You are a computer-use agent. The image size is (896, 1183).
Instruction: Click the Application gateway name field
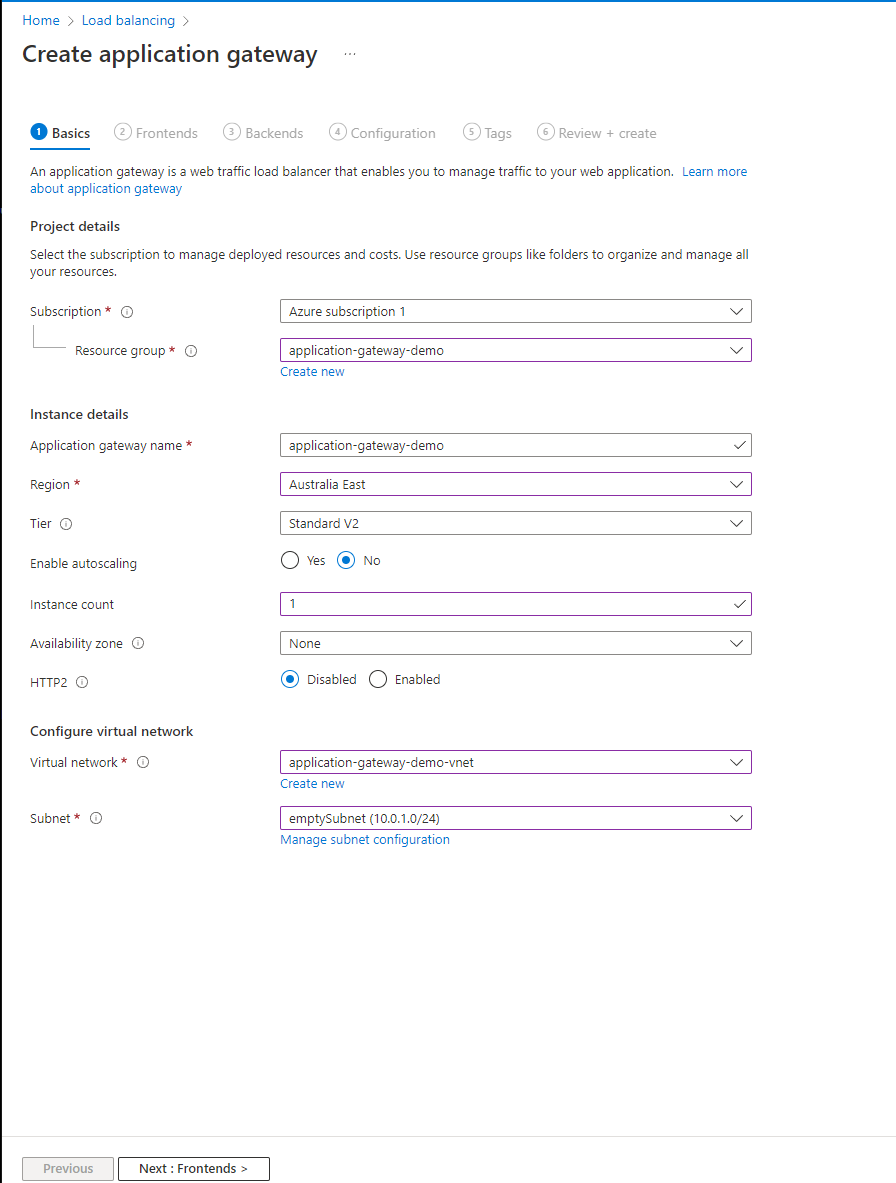515,445
